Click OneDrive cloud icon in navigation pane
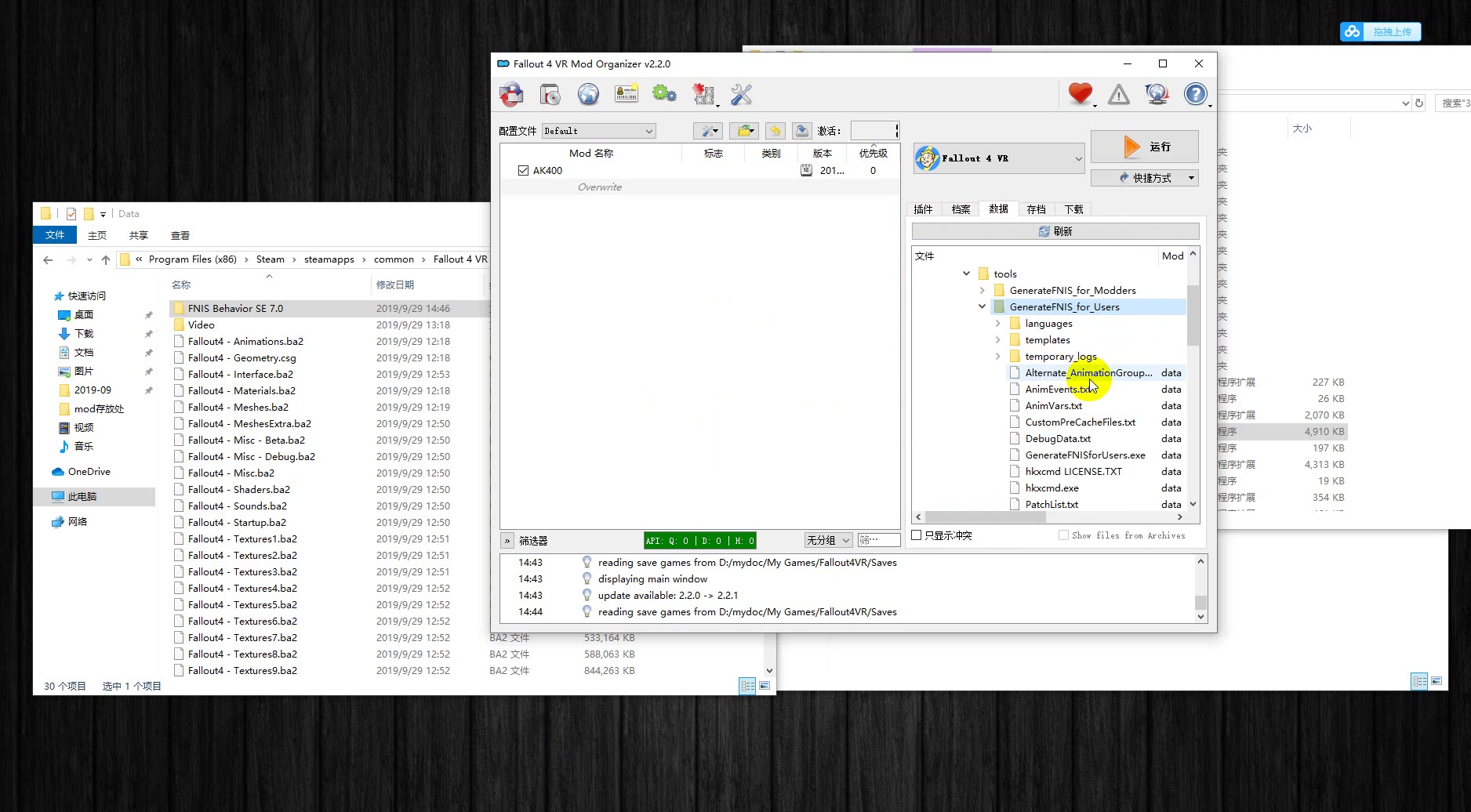This screenshot has width=1471, height=812. [58, 472]
